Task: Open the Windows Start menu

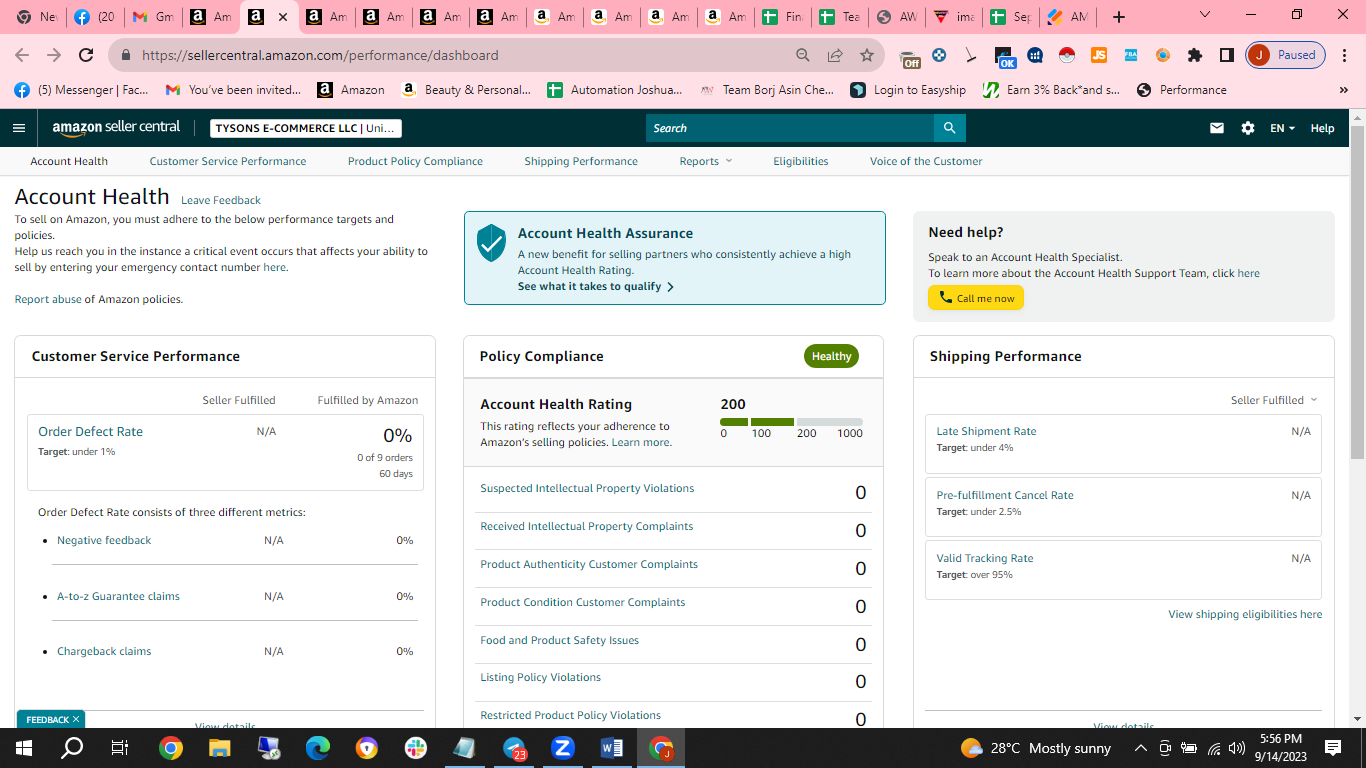Action: (x=24, y=748)
